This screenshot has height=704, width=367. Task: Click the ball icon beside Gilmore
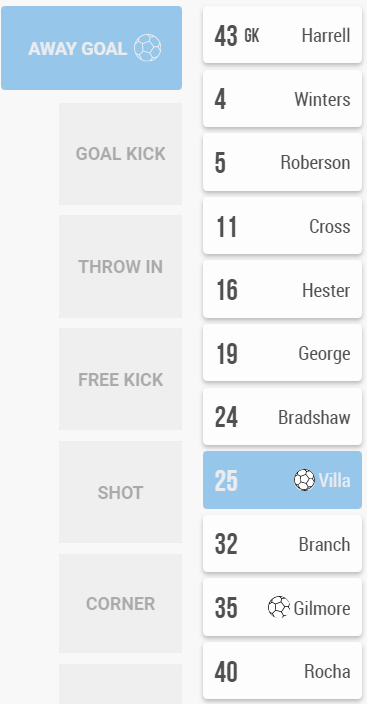point(279,607)
